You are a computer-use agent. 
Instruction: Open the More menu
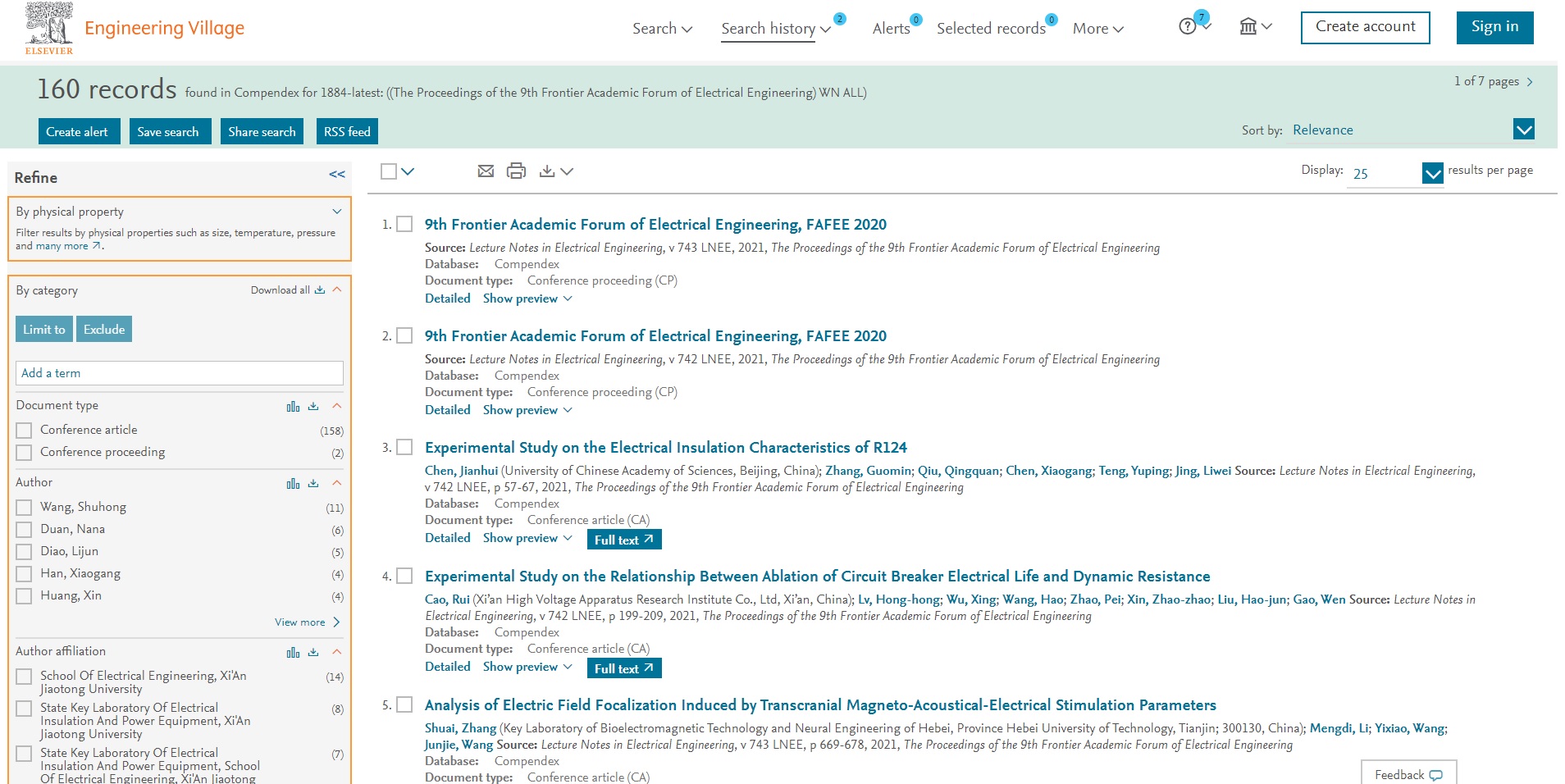(x=1097, y=29)
